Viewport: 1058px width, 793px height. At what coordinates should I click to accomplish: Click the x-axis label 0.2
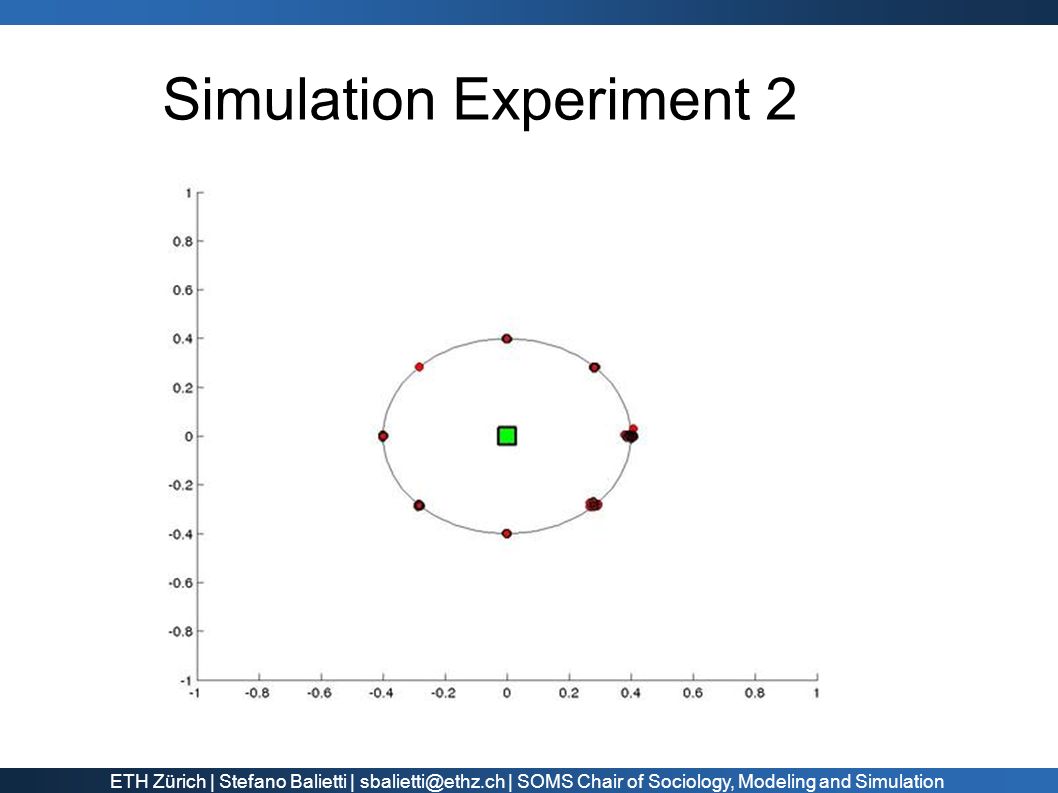coord(569,693)
